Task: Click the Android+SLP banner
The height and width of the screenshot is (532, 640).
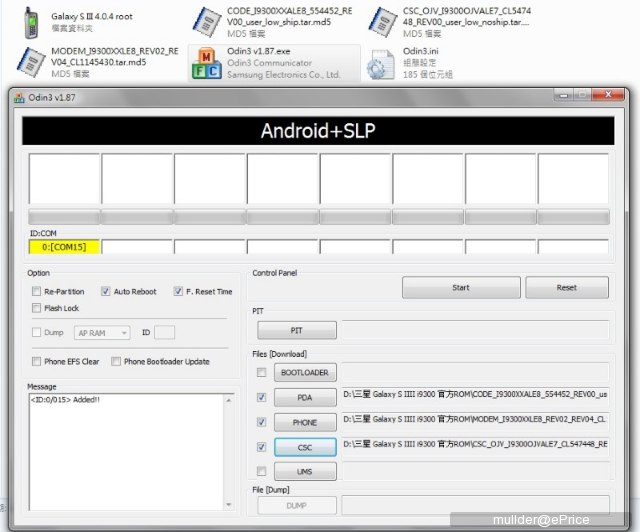Action: 318,131
